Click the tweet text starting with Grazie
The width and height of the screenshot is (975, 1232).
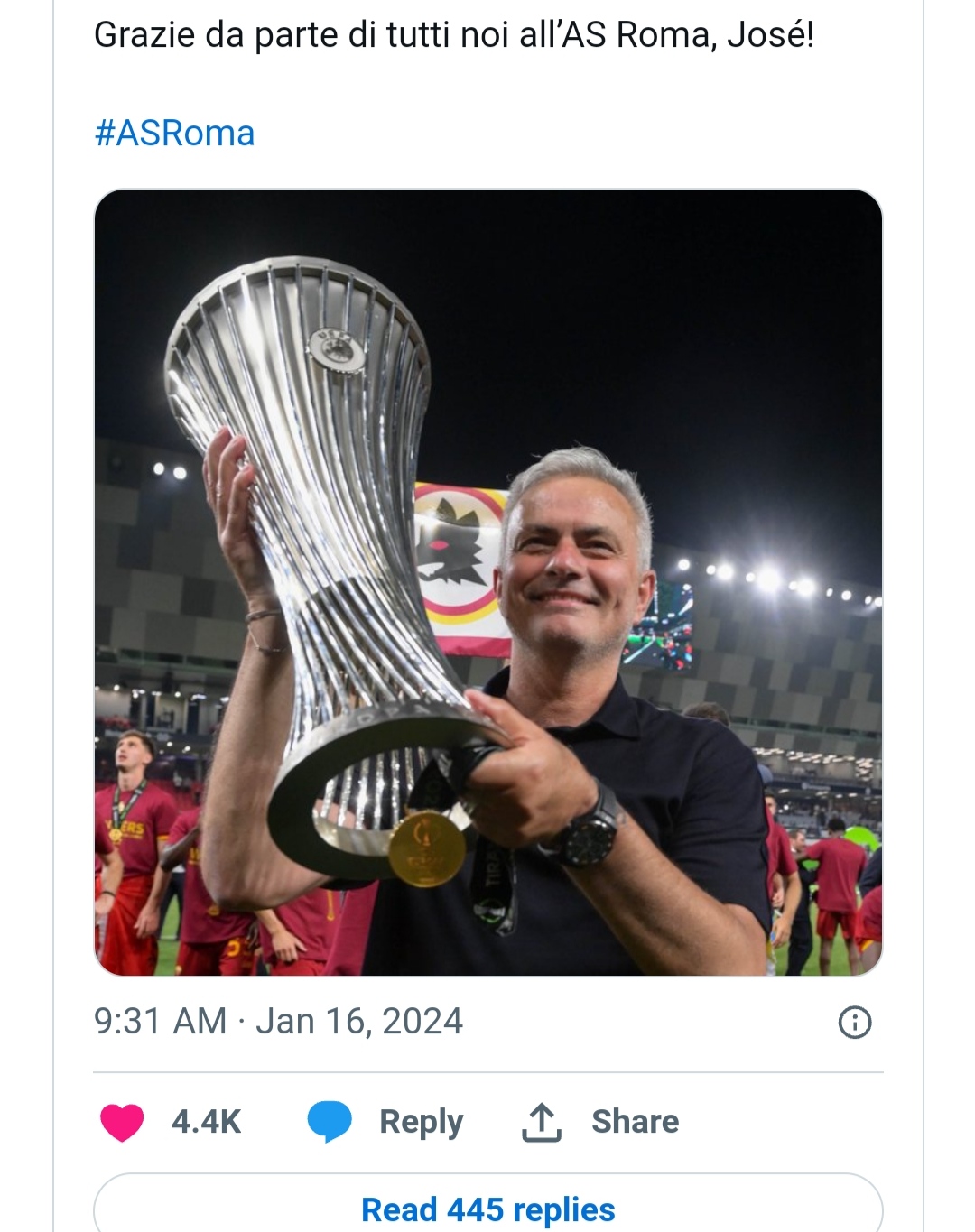pos(454,35)
